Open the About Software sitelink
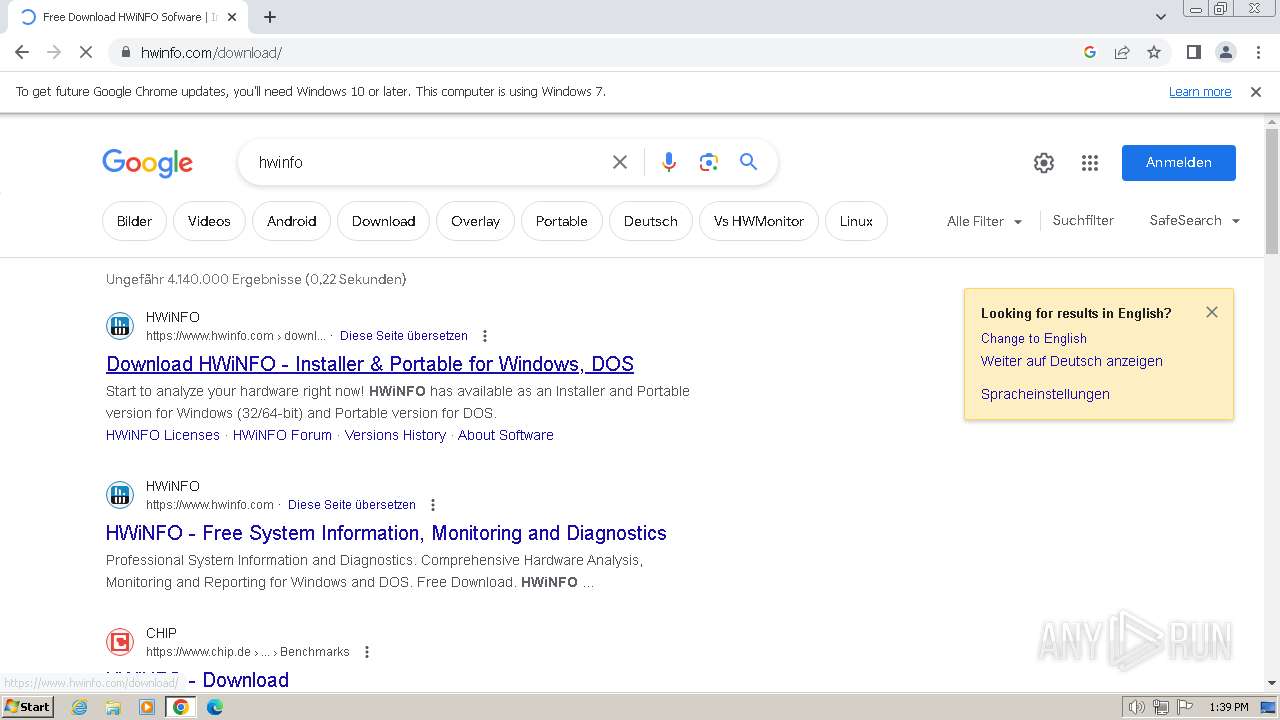Image resolution: width=1280 pixels, height=720 pixels. 506,435
